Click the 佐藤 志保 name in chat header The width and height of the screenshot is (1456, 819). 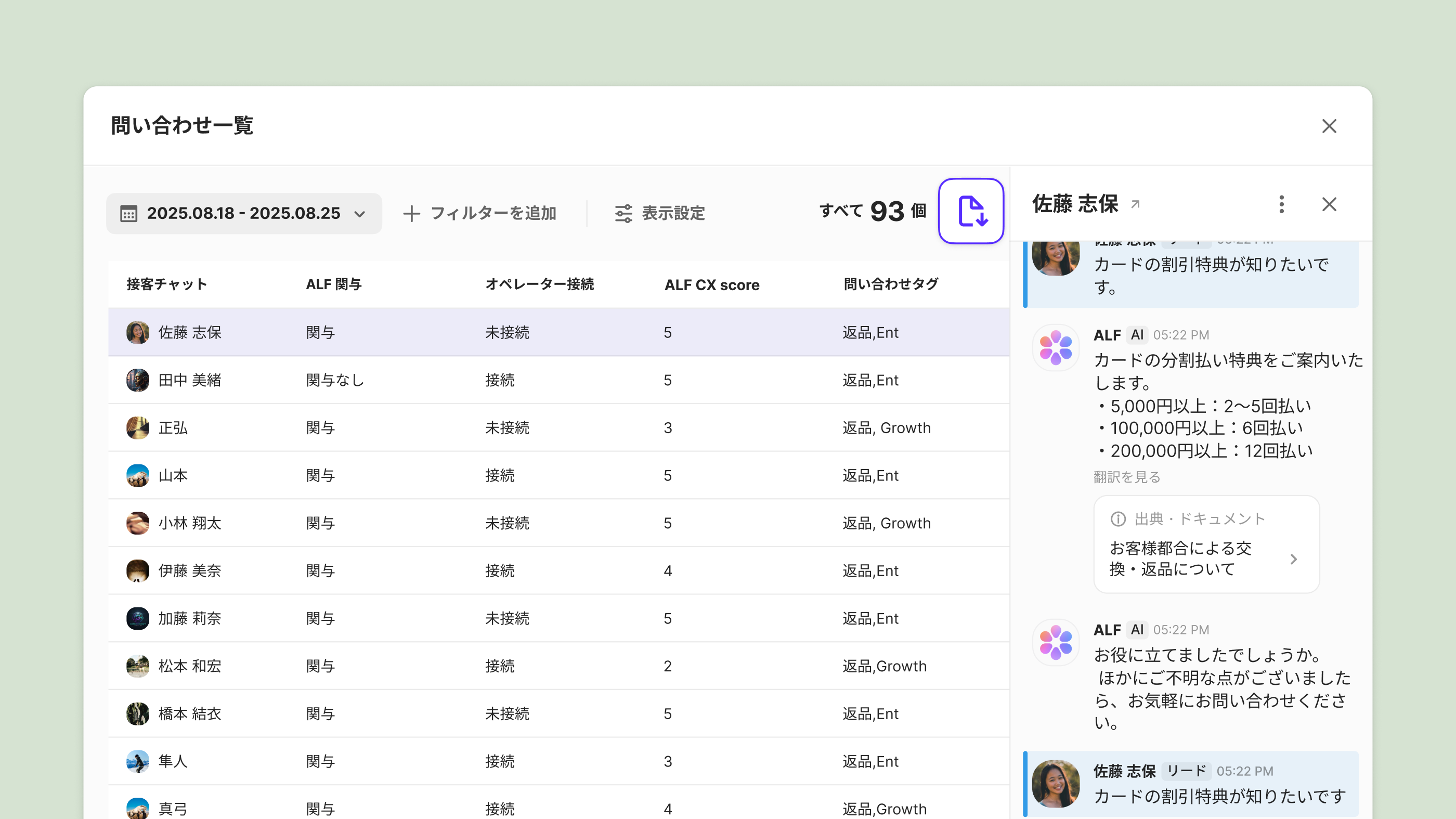tap(1075, 204)
